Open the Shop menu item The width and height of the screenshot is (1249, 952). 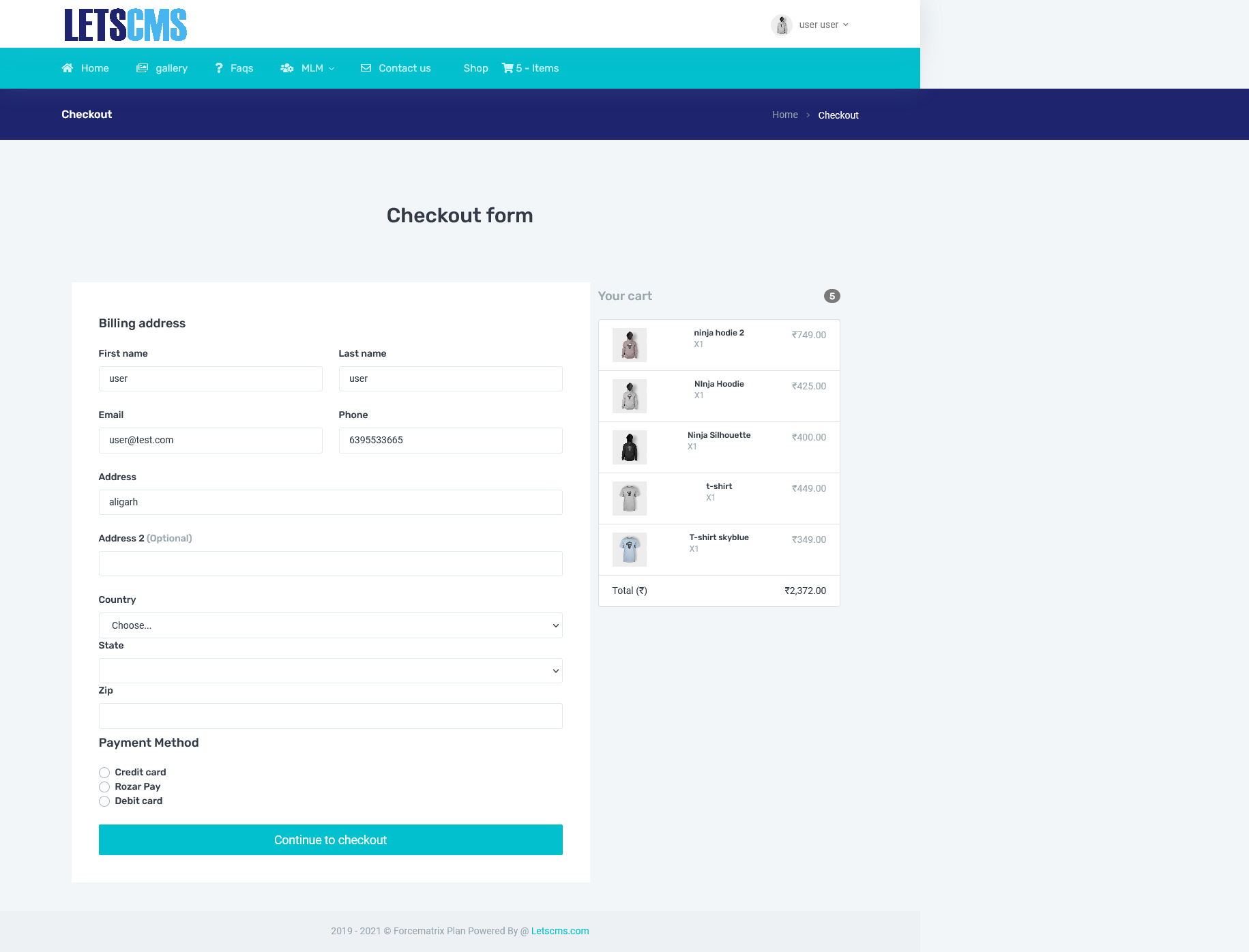pos(475,68)
